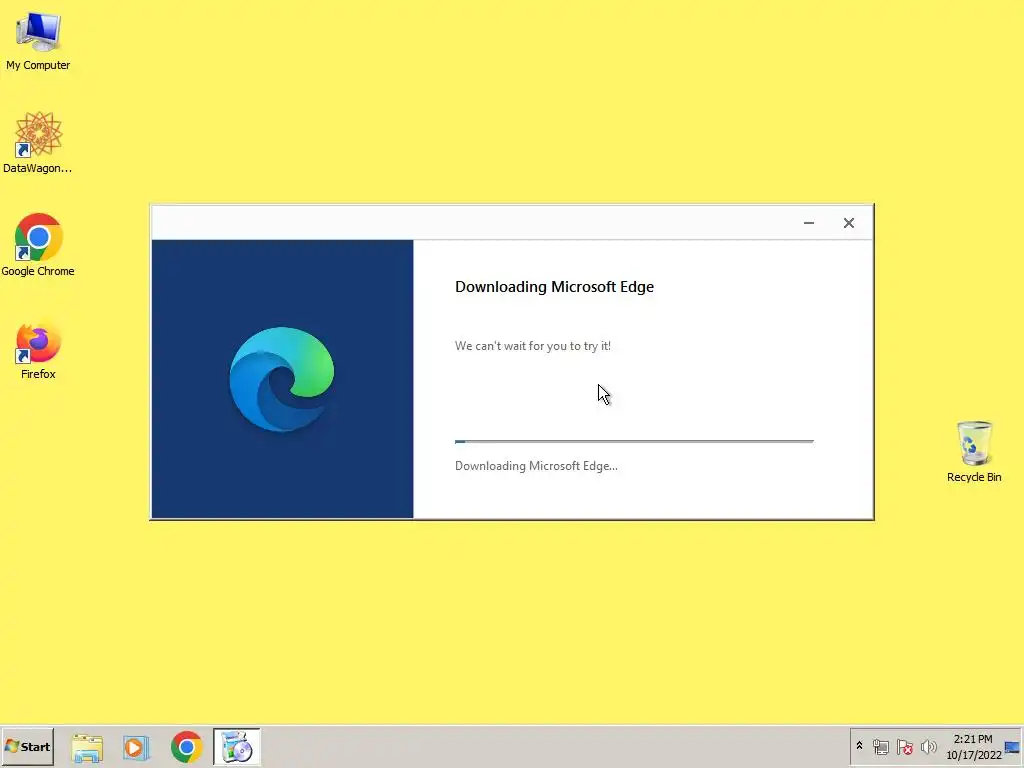Close the Edge installer window
1024x768 pixels.
848,223
